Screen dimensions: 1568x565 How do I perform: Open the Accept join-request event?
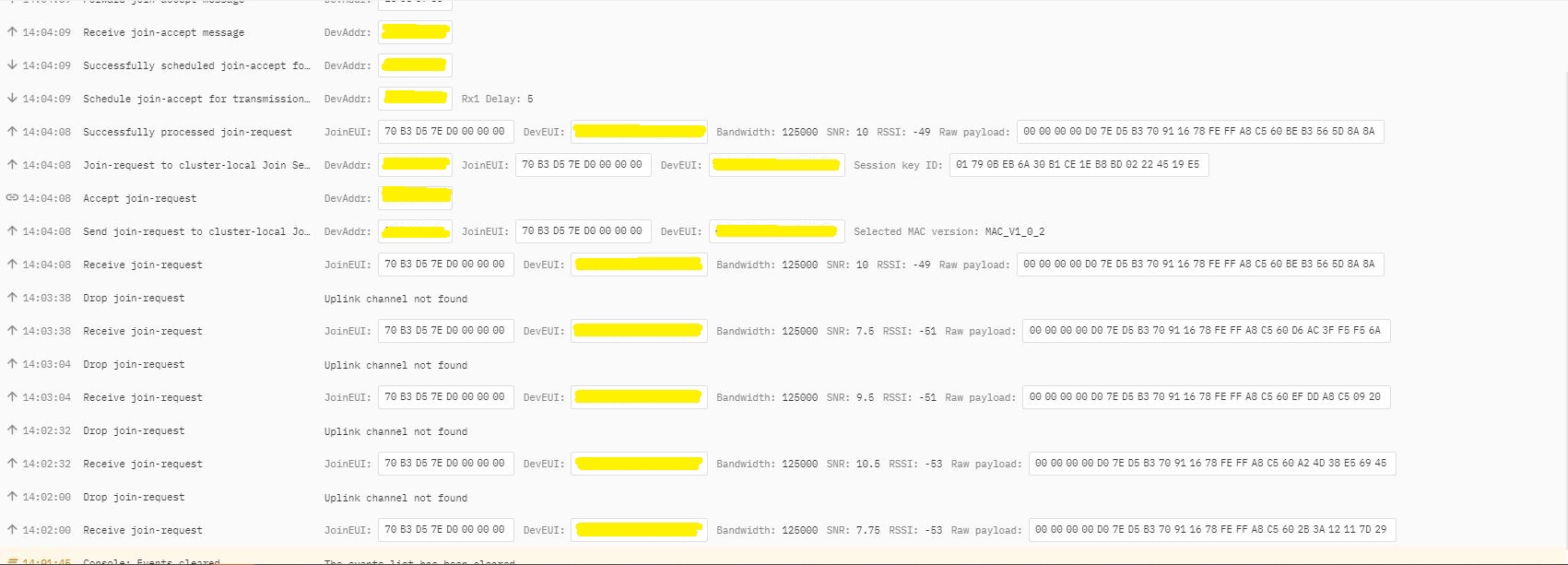click(139, 198)
